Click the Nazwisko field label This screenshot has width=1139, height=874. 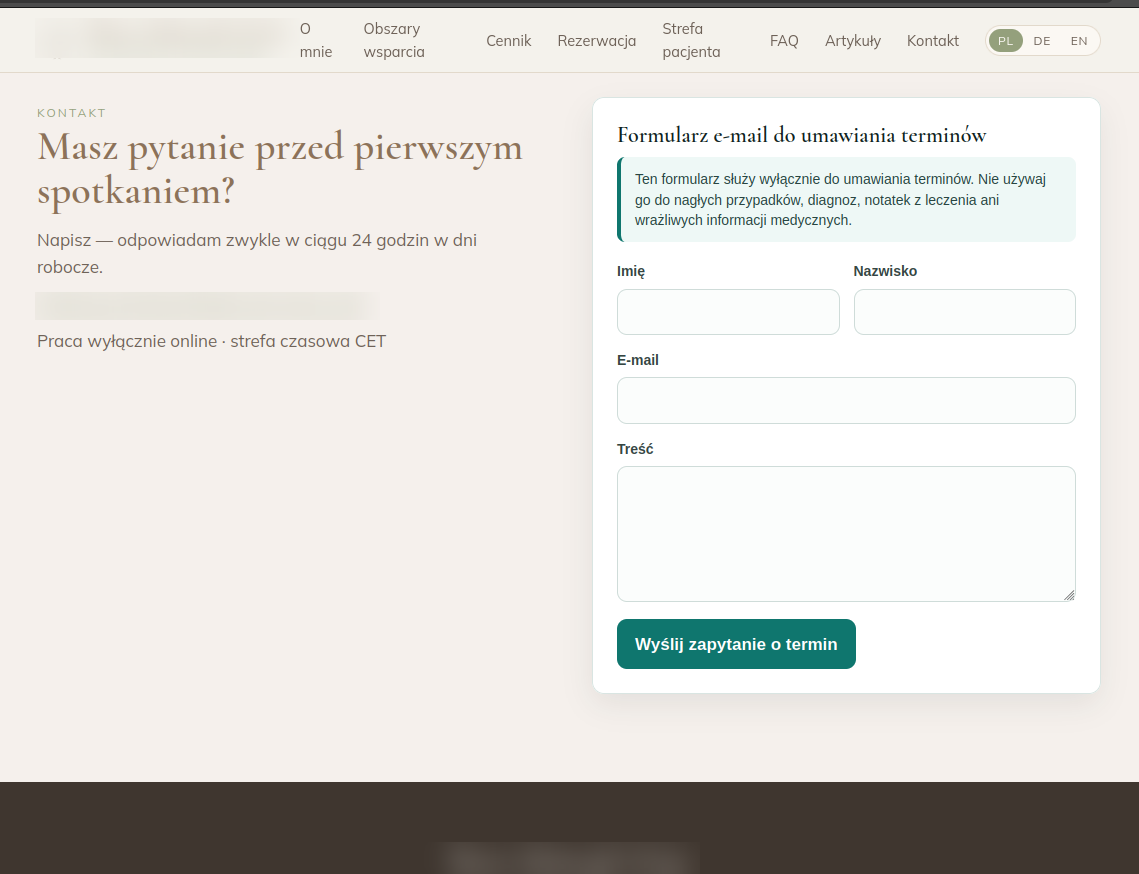(885, 271)
